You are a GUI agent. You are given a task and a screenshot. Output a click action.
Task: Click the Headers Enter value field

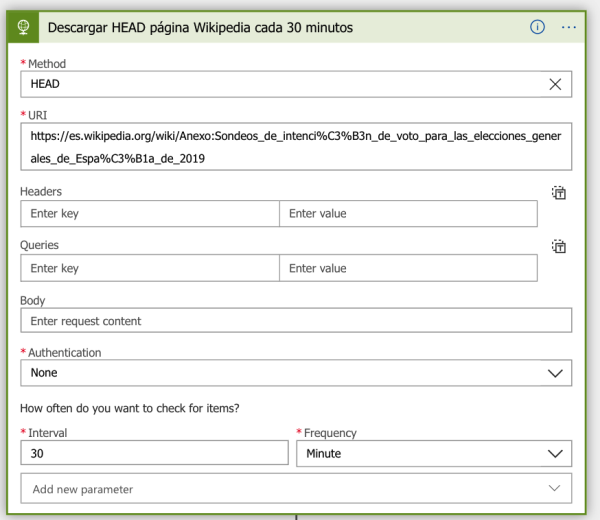tap(408, 214)
